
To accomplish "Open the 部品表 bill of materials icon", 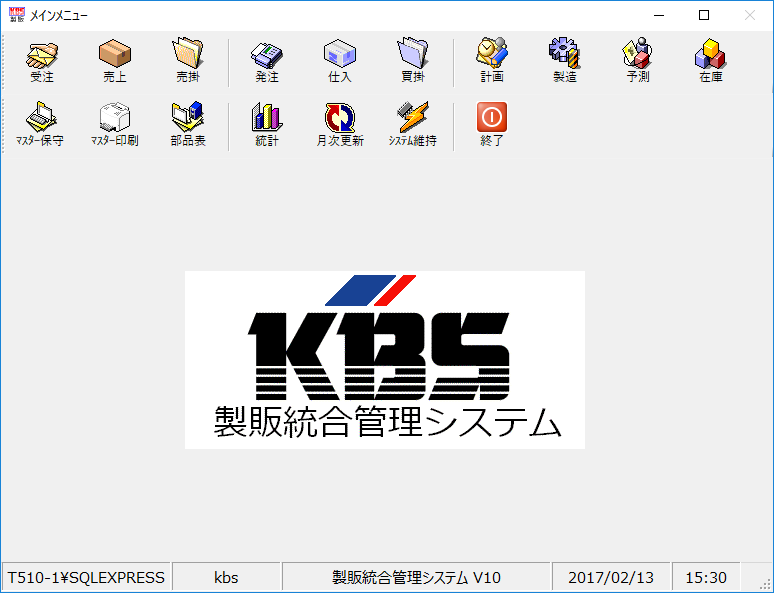I will [x=188, y=125].
